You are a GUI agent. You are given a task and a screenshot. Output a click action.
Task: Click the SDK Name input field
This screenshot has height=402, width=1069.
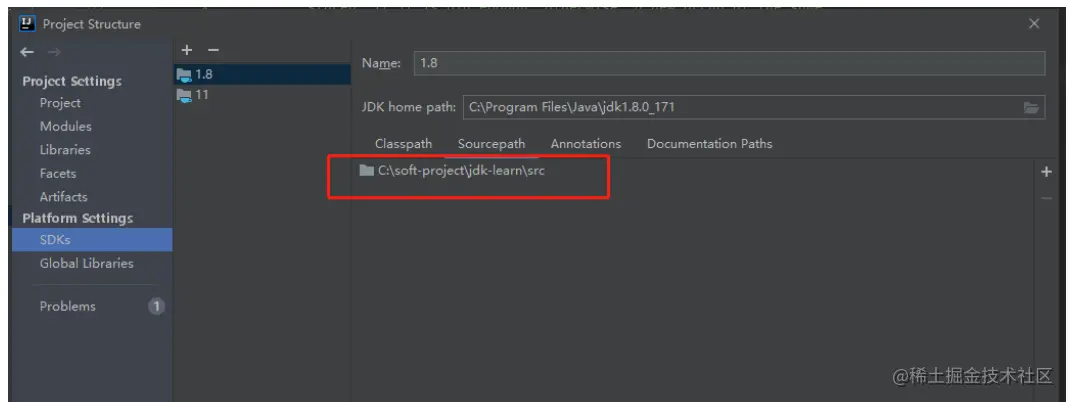click(729, 63)
